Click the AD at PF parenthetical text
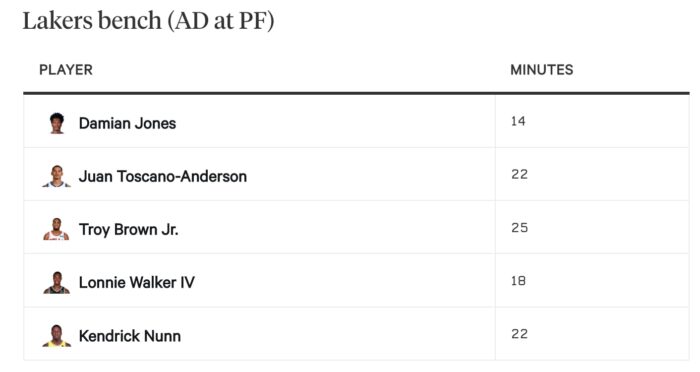The width and height of the screenshot is (700, 372). click(221, 21)
